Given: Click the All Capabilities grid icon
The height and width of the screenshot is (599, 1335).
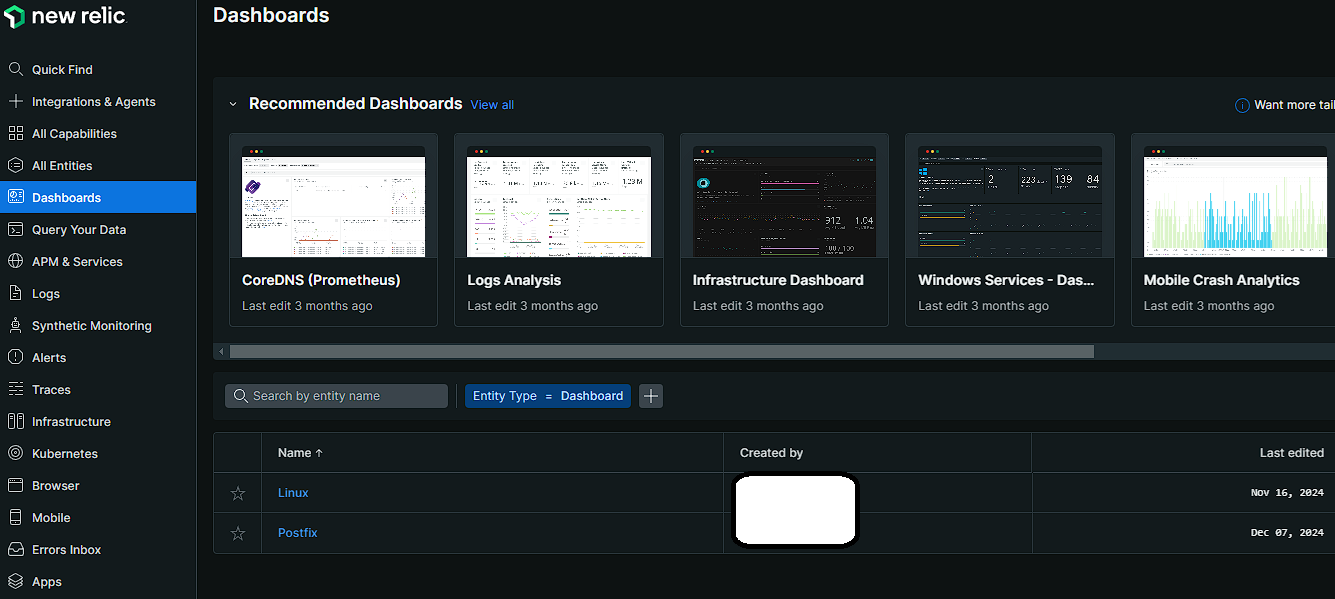Looking at the screenshot, I should [x=15, y=133].
